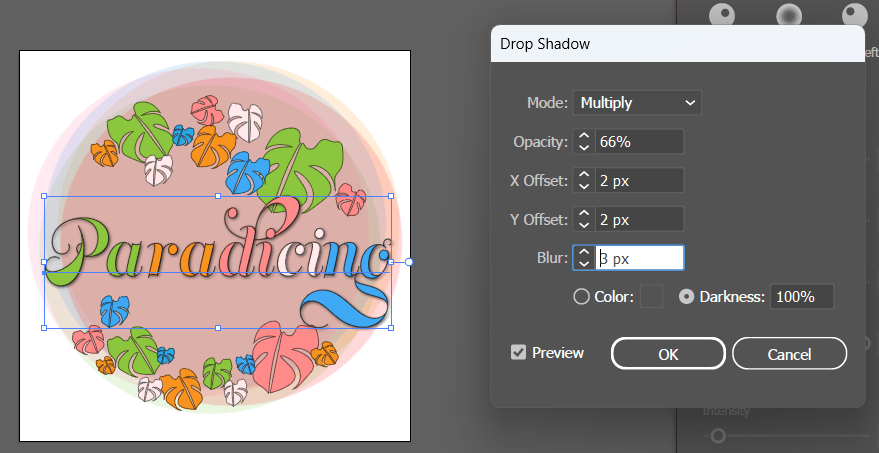Click the Intensity slider handle

(x=716, y=435)
